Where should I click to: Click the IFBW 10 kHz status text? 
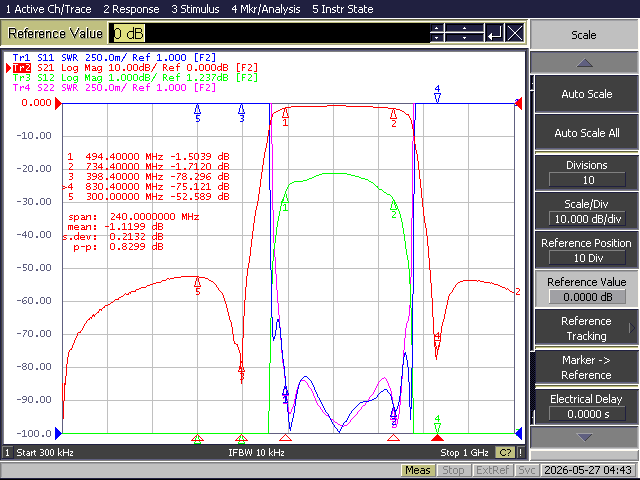256,453
